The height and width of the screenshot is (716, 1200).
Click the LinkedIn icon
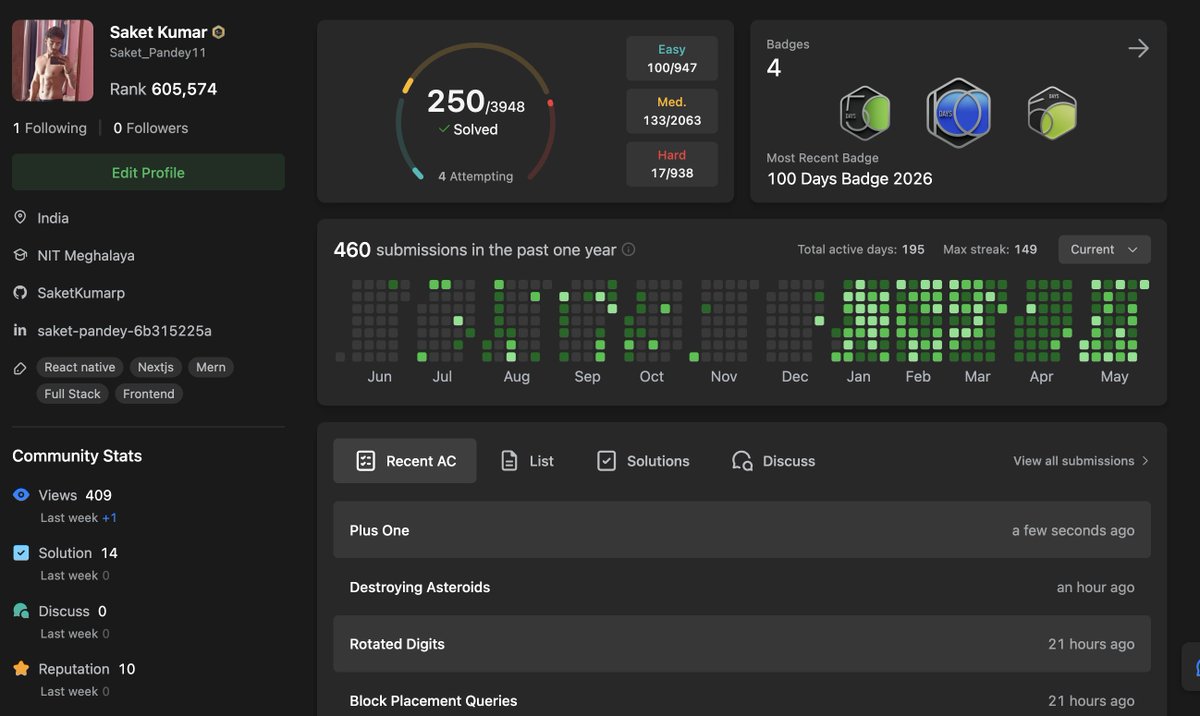point(19,330)
